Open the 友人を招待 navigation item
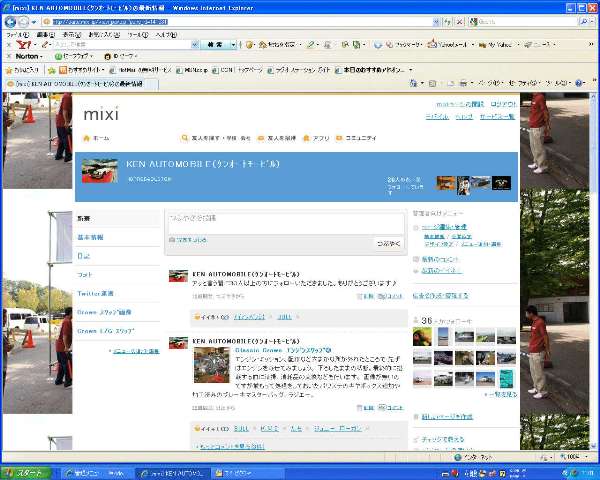The width and height of the screenshot is (600, 480). coord(277,138)
